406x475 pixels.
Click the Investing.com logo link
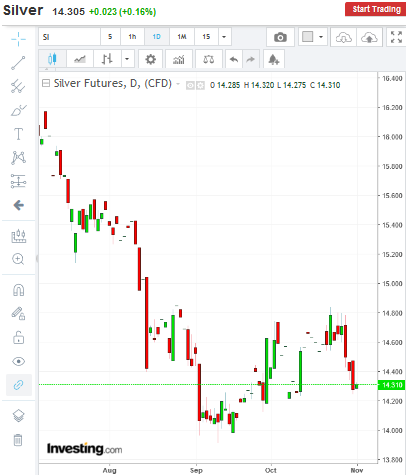pyautogui.click(x=84, y=449)
